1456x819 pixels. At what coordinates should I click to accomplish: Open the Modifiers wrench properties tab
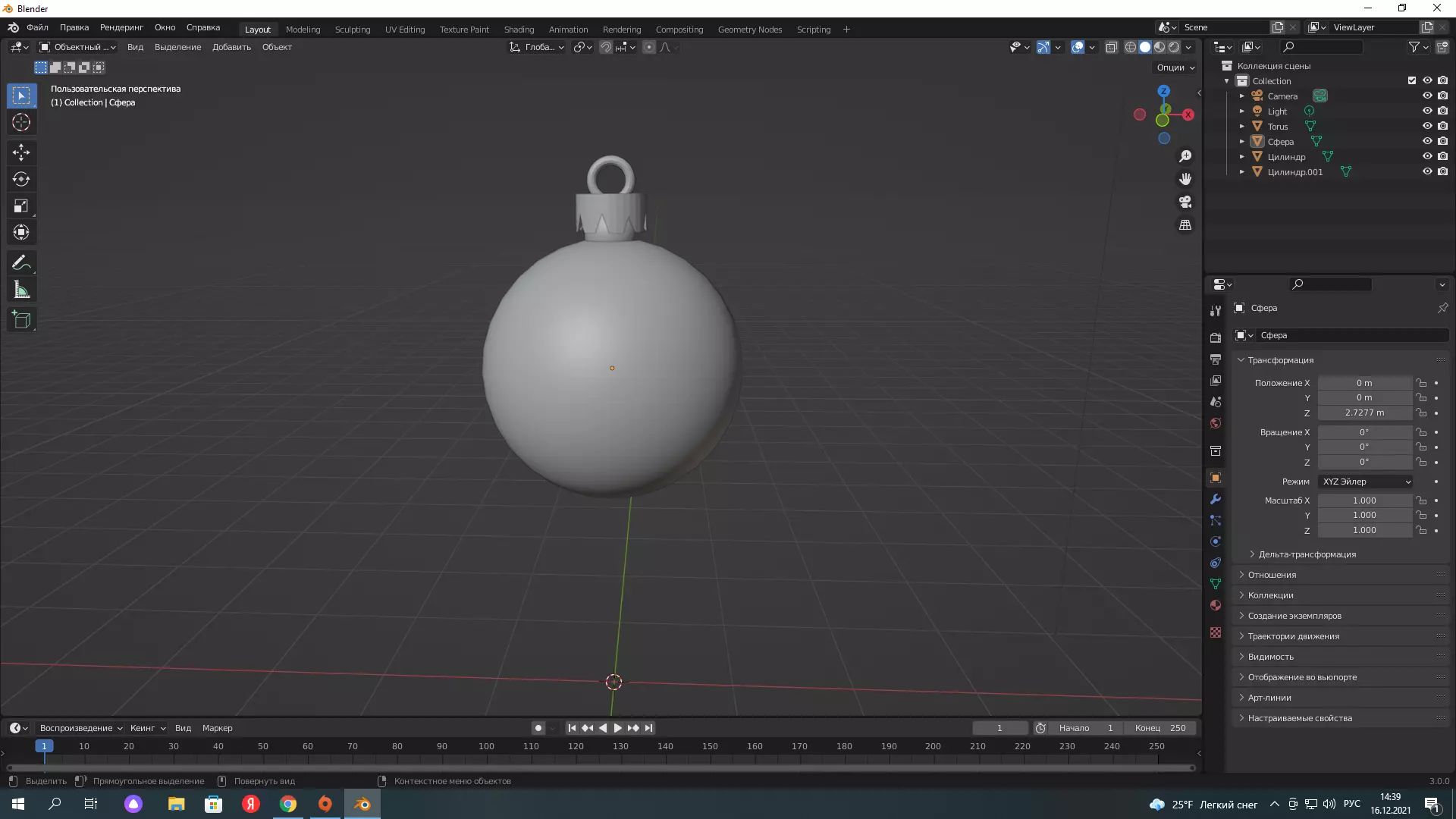(x=1216, y=499)
